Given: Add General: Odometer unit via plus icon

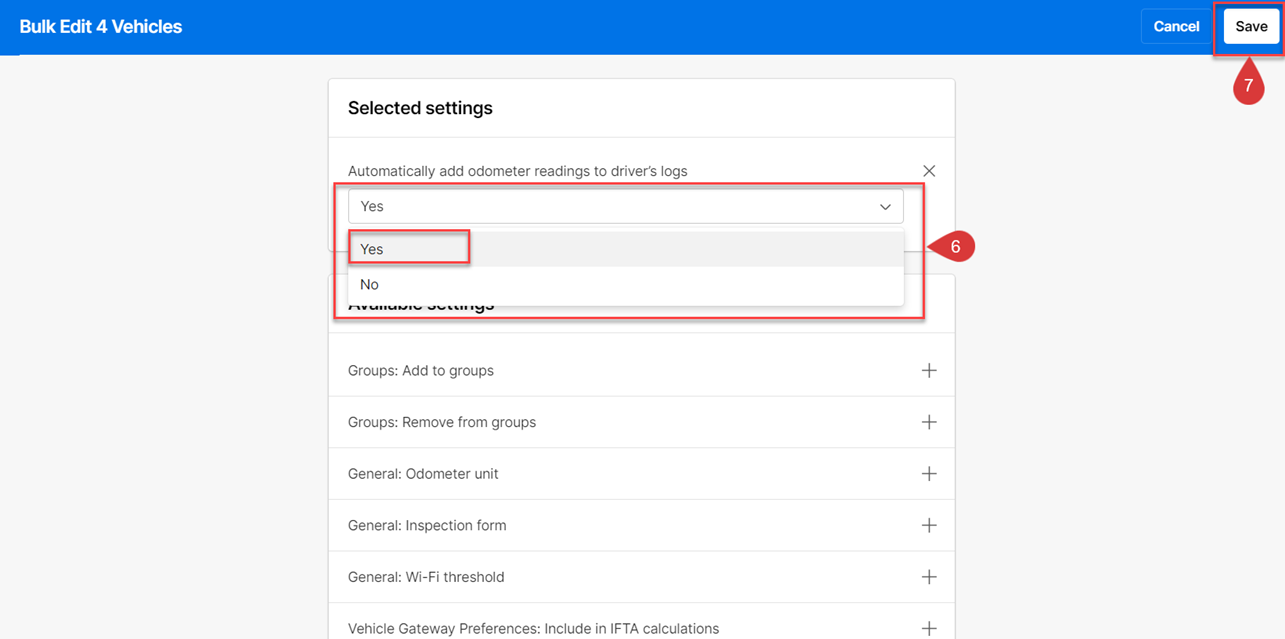Looking at the screenshot, I should (929, 474).
